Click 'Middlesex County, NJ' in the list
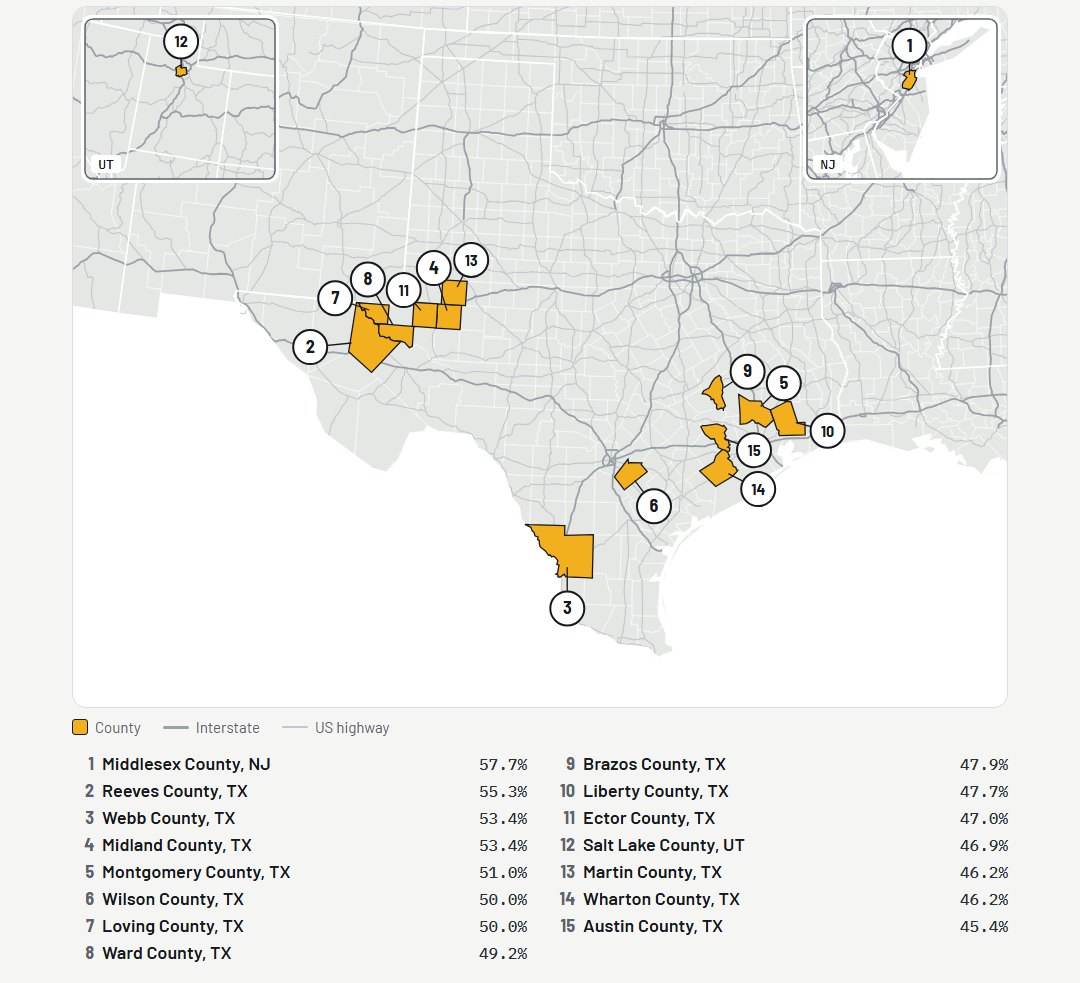 (x=186, y=764)
